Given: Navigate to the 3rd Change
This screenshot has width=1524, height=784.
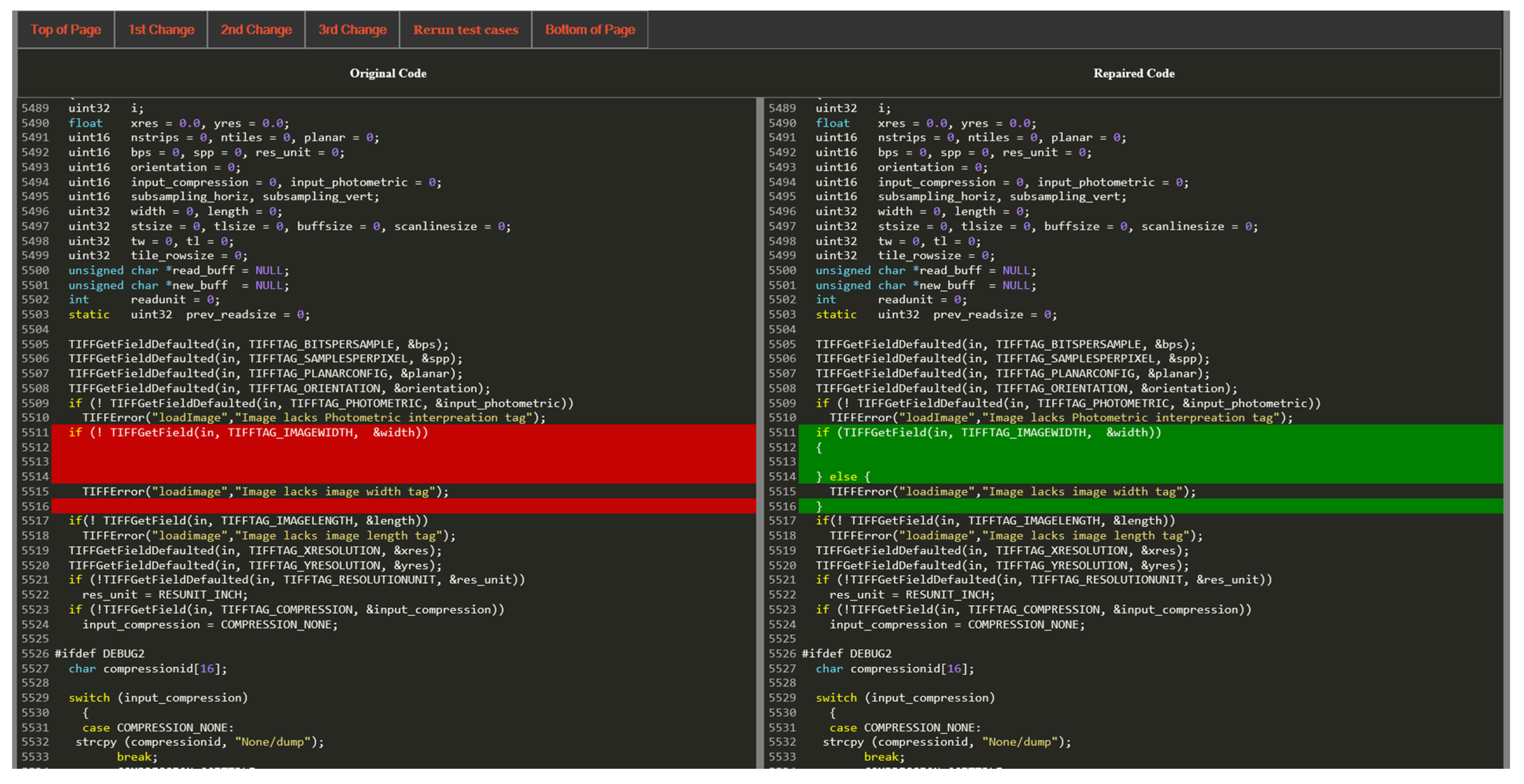Looking at the screenshot, I should coord(352,29).
